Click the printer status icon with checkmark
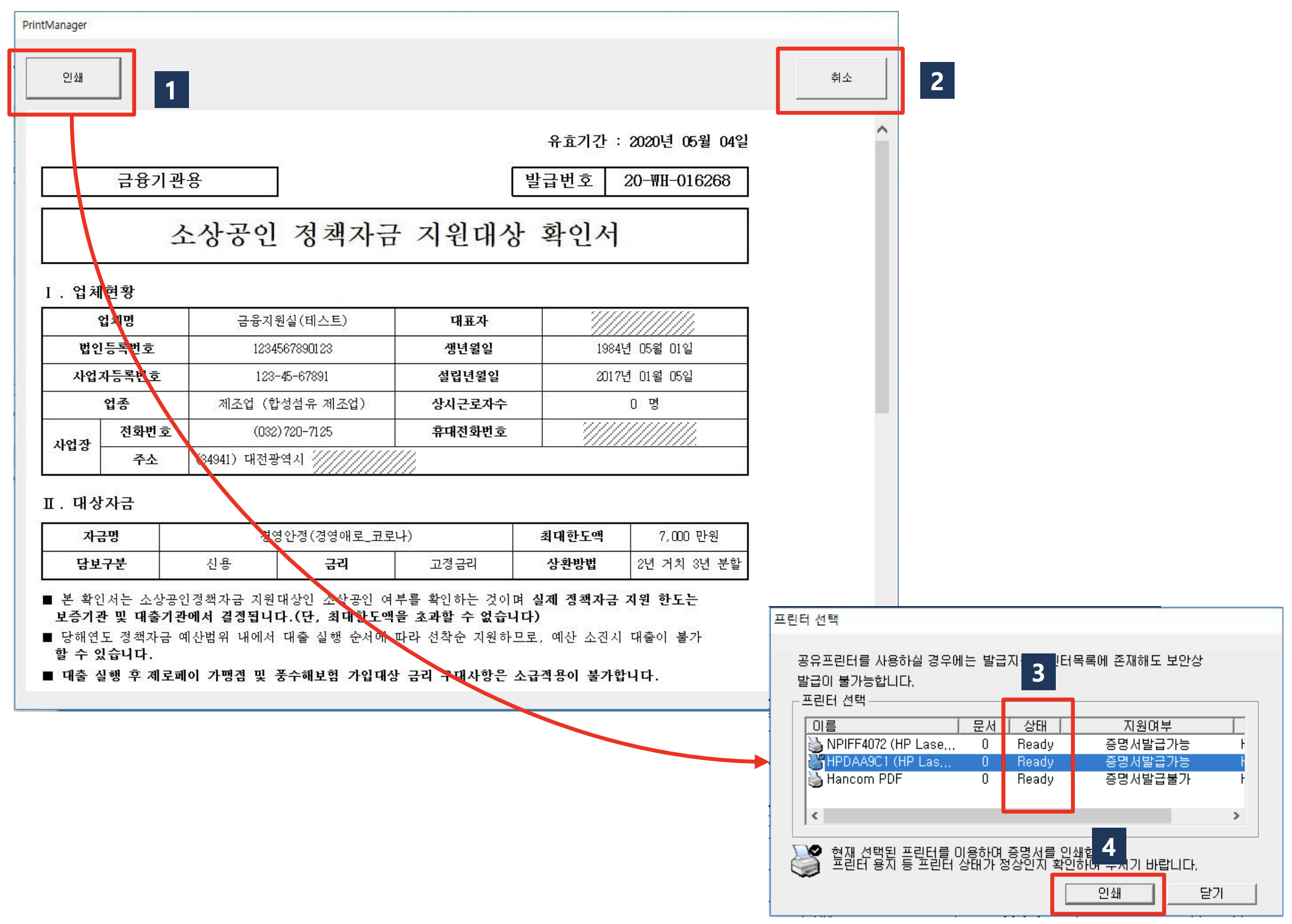Viewport: 1292px width, 924px height. (x=806, y=860)
